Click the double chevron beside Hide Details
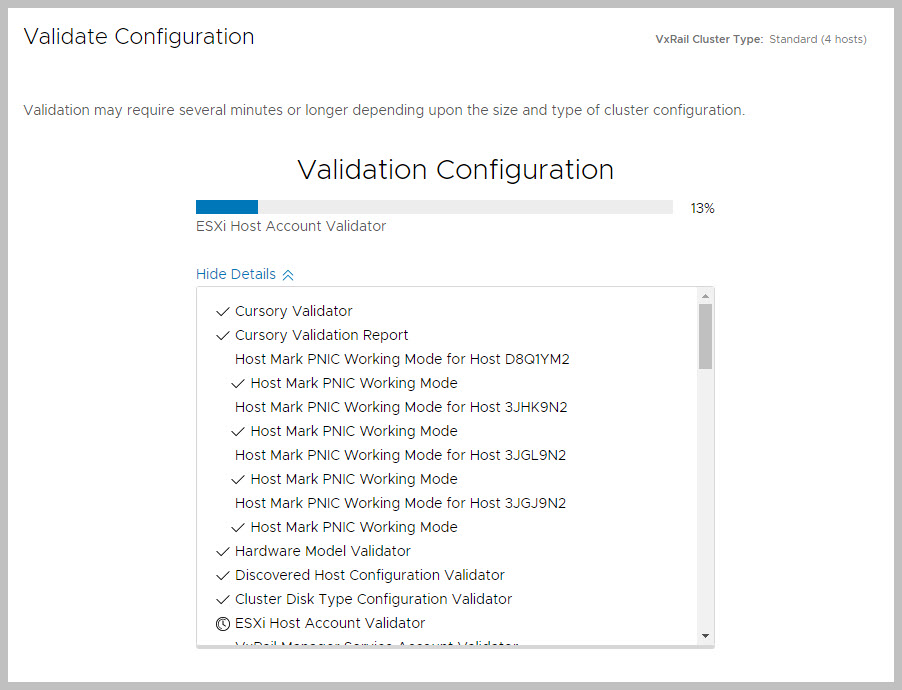Image resolution: width=902 pixels, height=690 pixels. pyautogui.click(x=288, y=275)
